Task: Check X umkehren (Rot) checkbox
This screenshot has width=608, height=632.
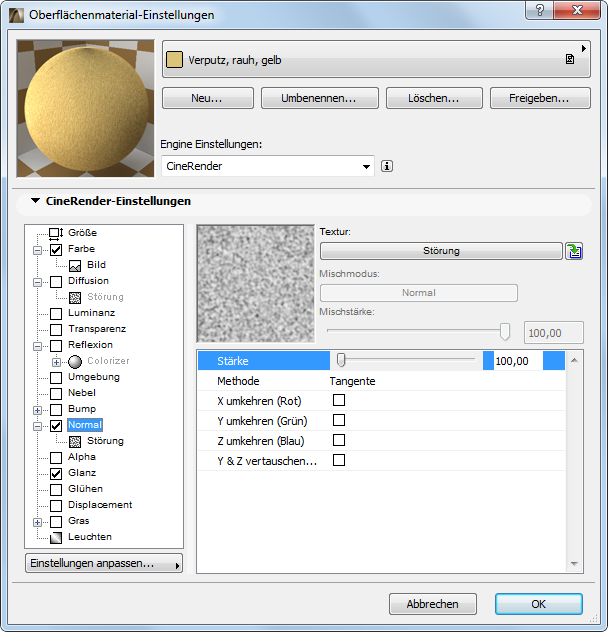Action: point(339,400)
